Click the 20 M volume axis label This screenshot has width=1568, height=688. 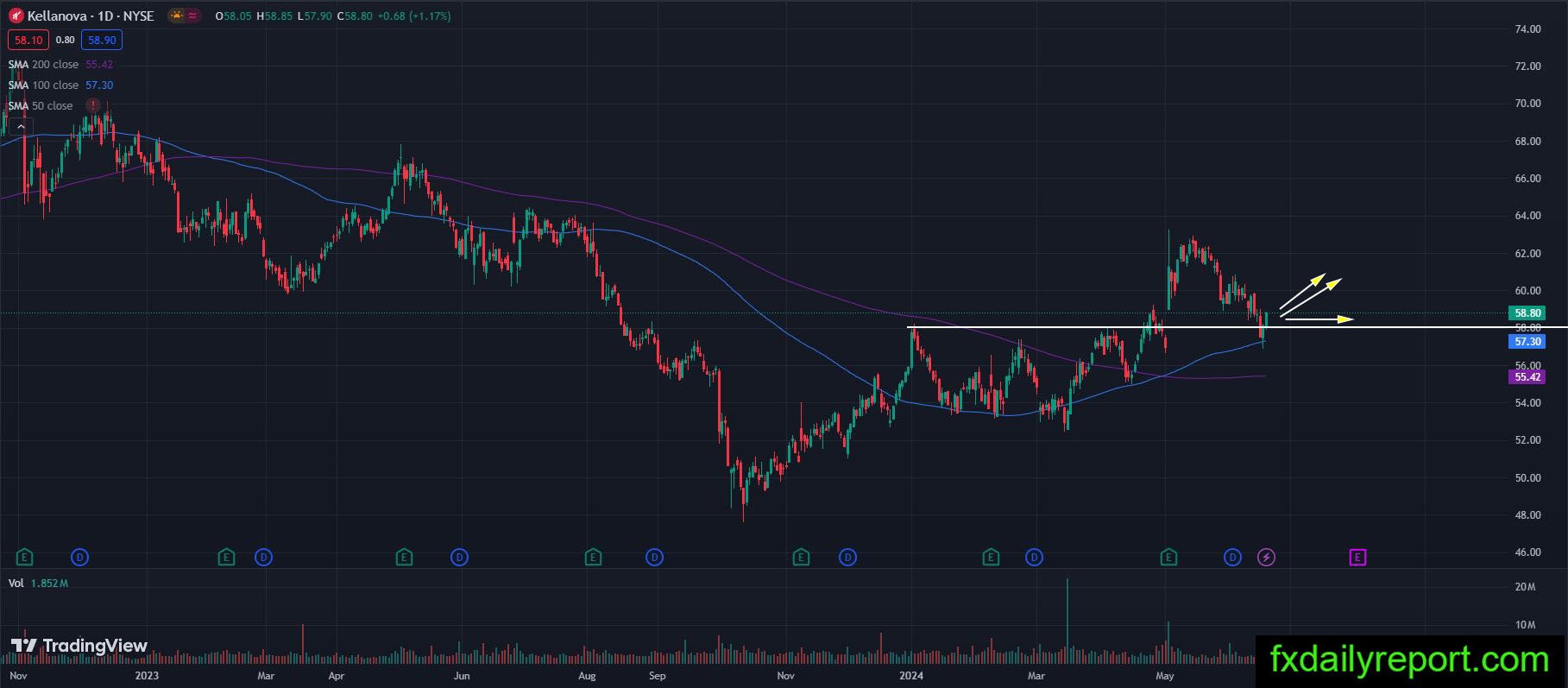pyautogui.click(x=1525, y=587)
